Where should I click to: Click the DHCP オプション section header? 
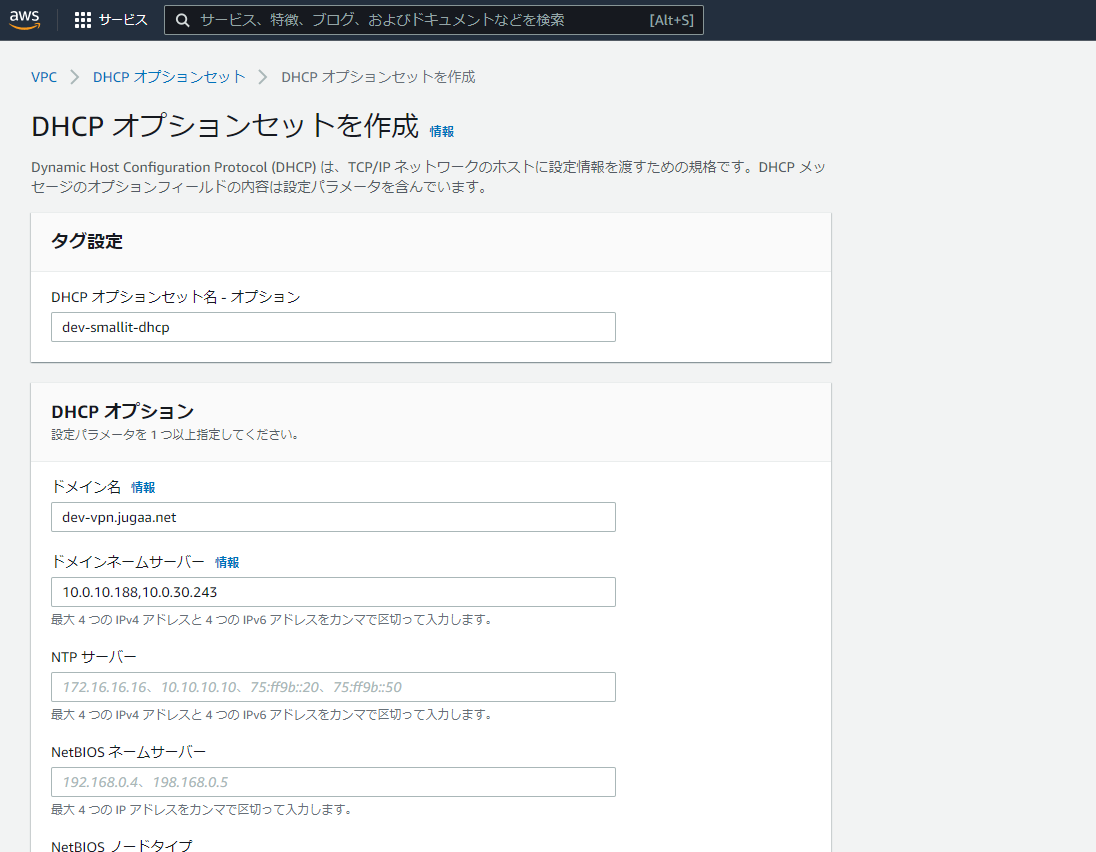[122, 411]
